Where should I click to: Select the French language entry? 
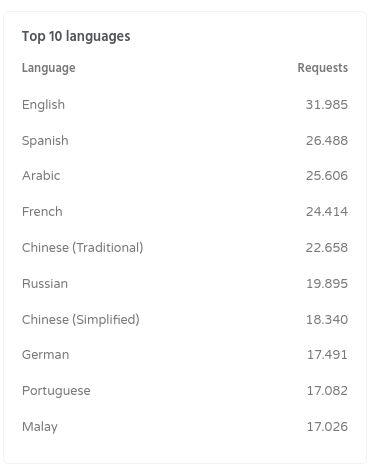(x=185, y=211)
